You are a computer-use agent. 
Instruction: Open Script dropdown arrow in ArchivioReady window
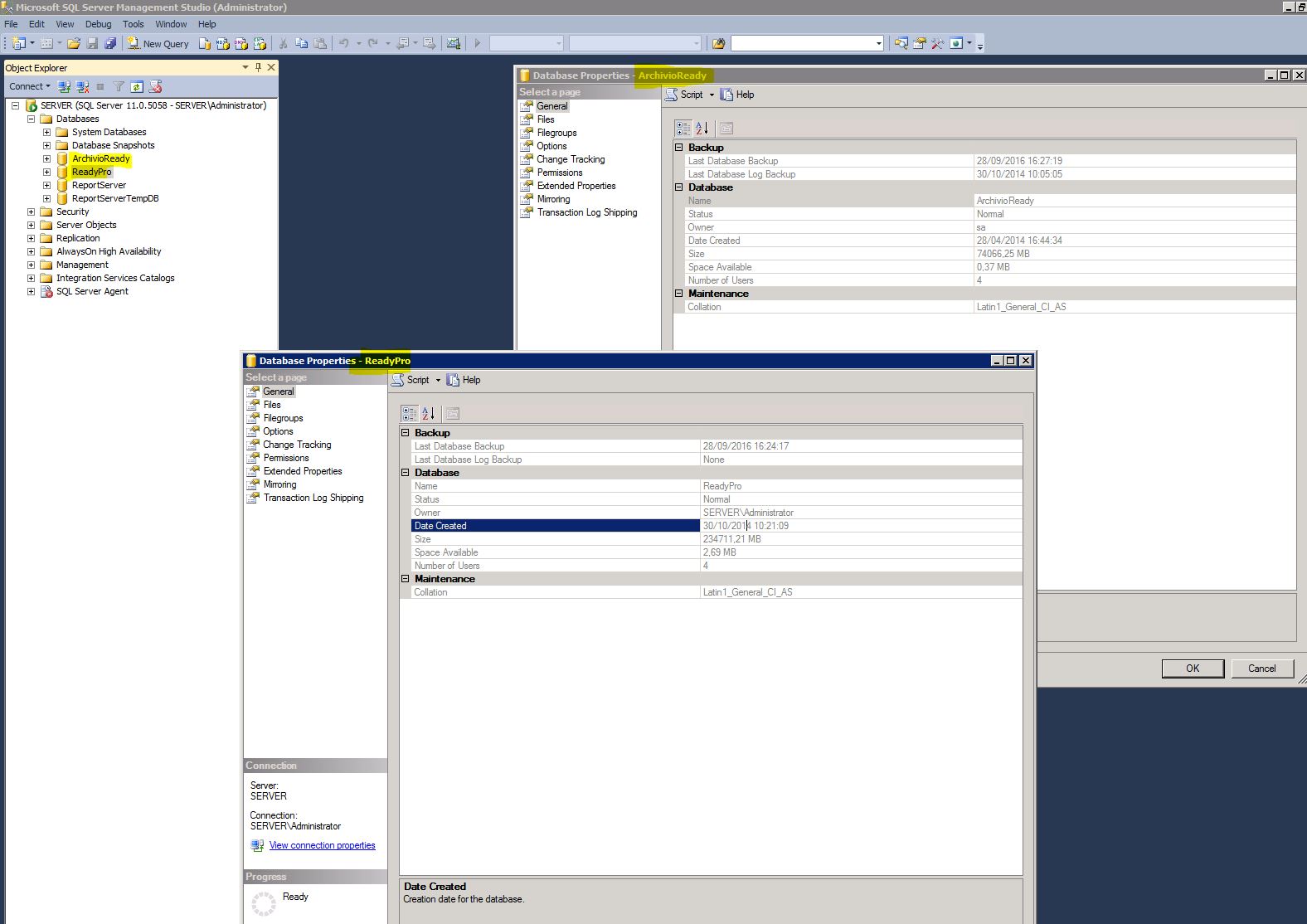tap(712, 95)
